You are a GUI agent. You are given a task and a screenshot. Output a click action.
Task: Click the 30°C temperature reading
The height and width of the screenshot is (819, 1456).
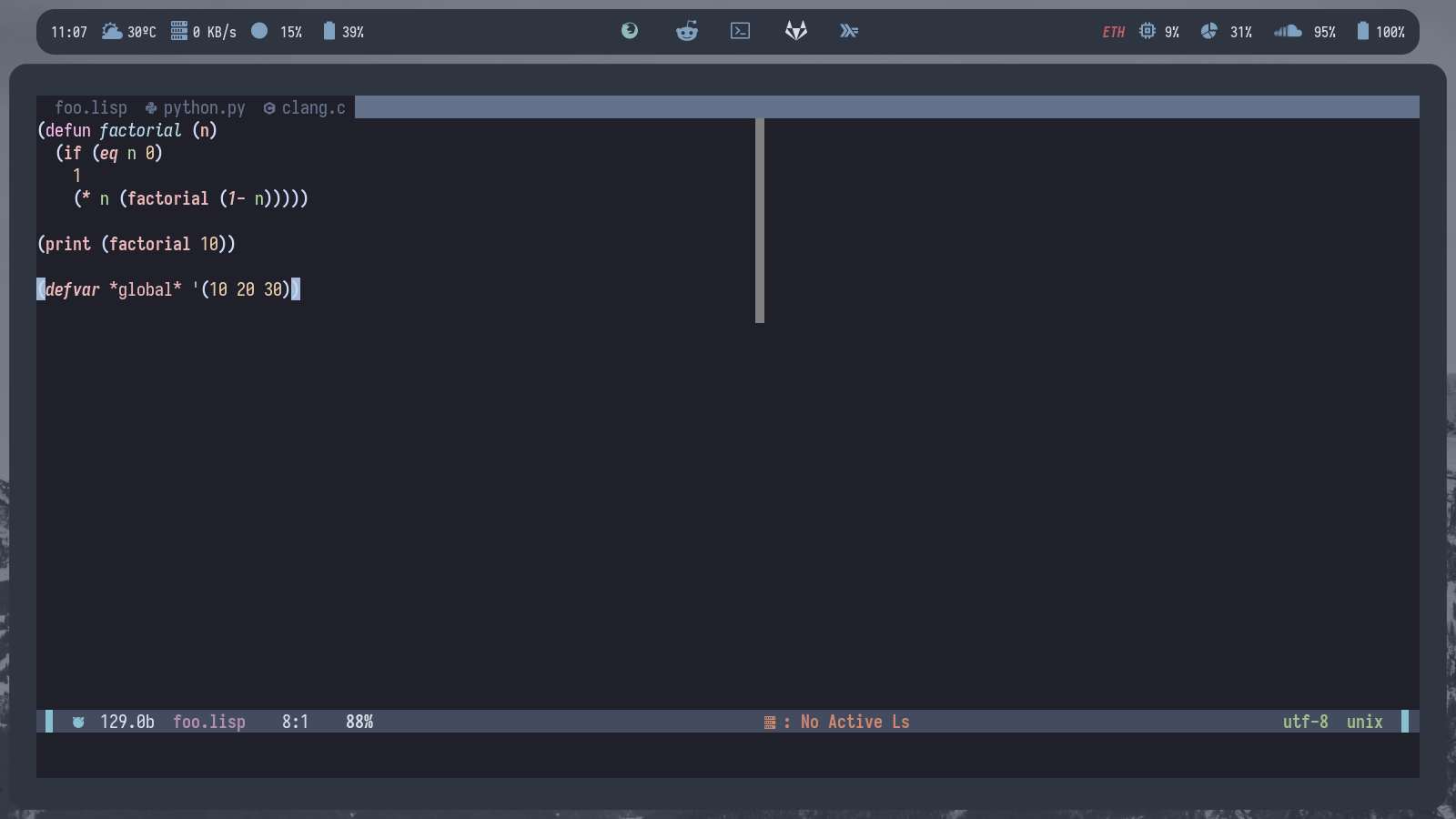click(x=142, y=32)
